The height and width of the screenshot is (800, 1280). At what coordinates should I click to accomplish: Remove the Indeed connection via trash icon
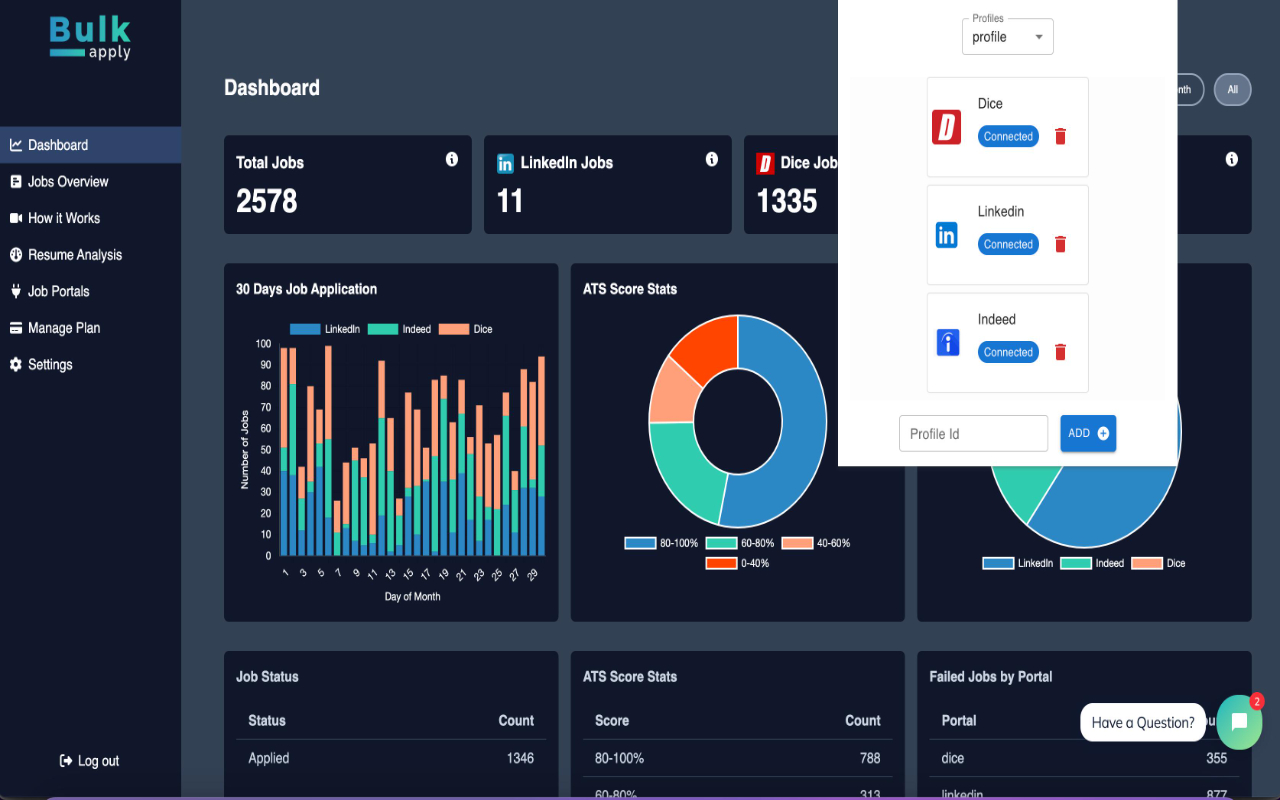(1061, 352)
